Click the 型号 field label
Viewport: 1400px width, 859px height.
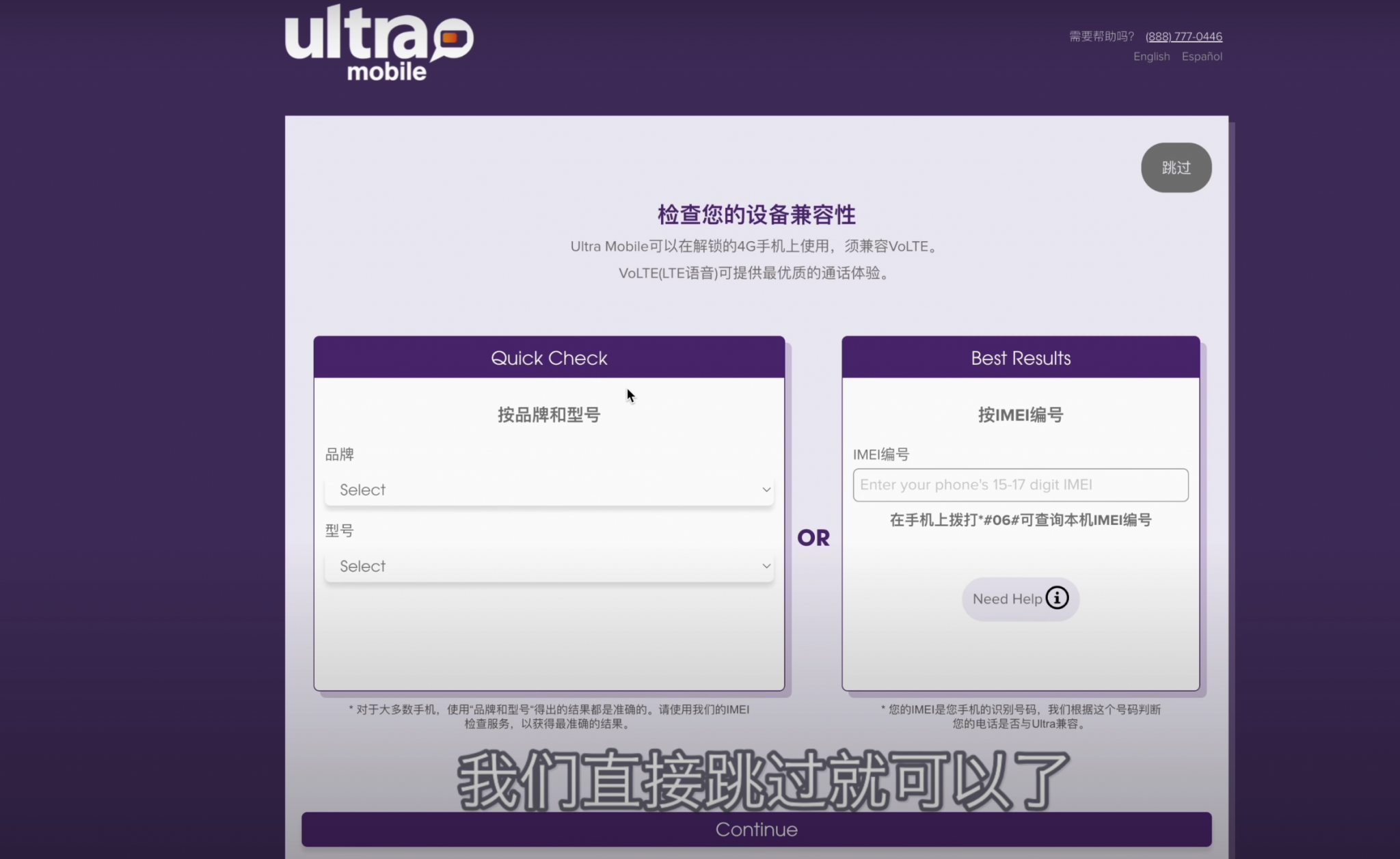[339, 530]
